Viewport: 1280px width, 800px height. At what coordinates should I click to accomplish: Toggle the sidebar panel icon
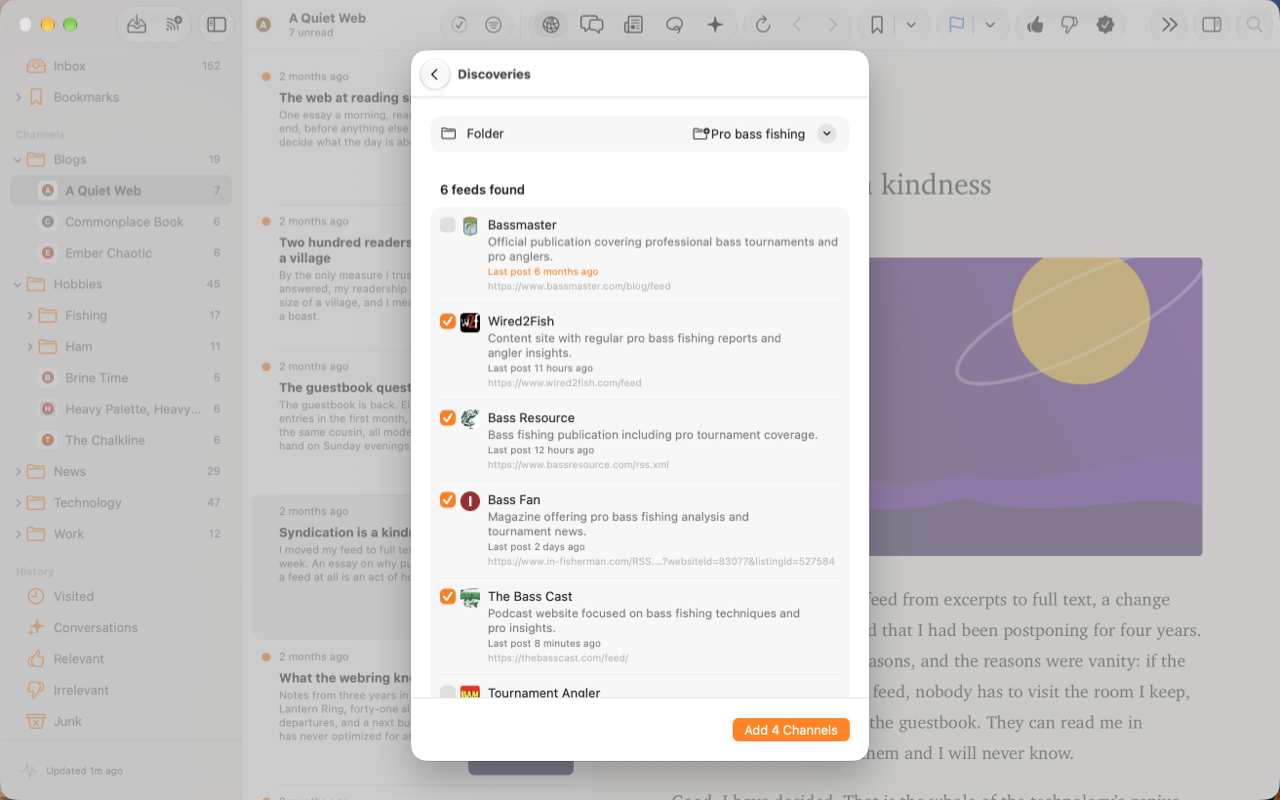pos(216,25)
